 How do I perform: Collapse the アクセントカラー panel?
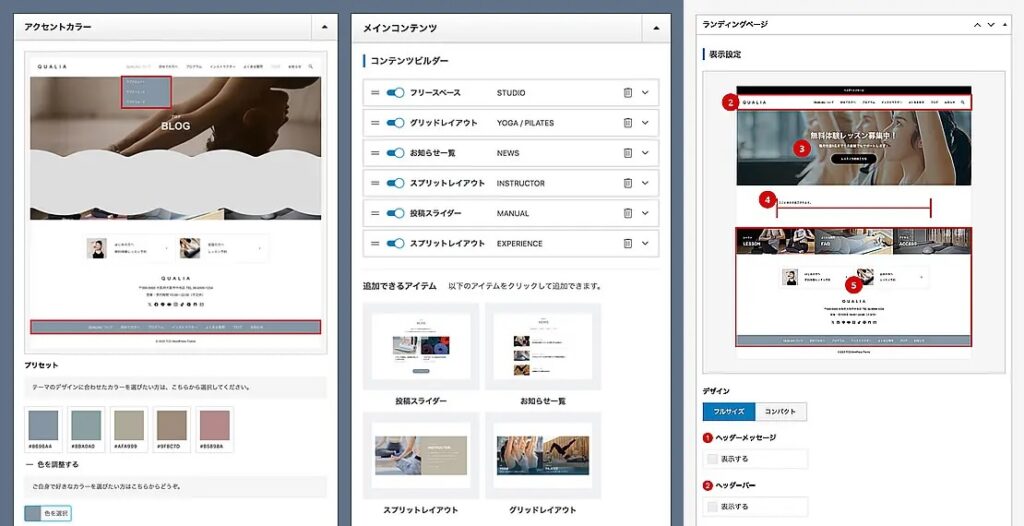pos(325,27)
